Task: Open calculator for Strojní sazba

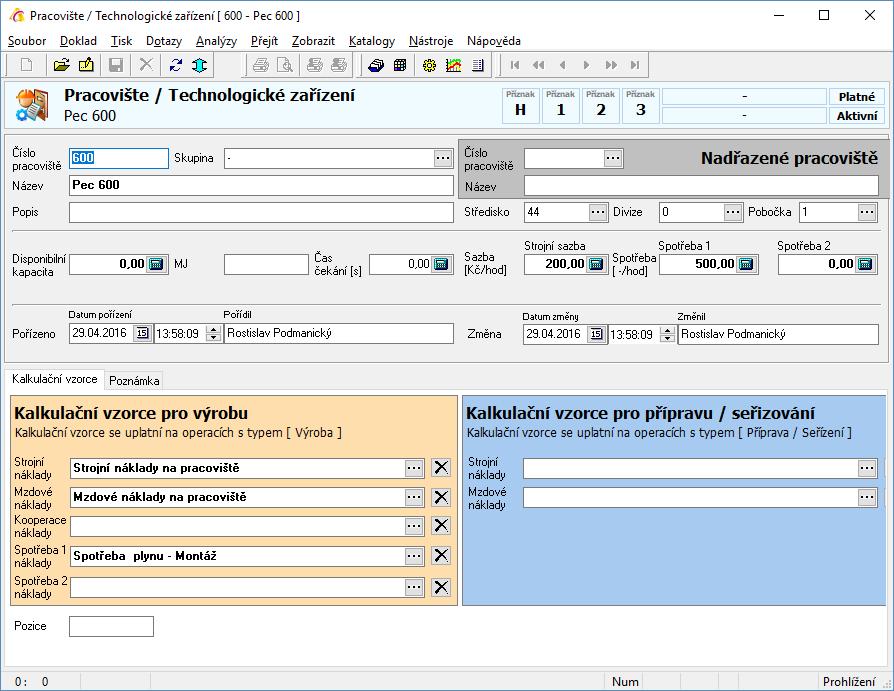Action: [x=596, y=264]
